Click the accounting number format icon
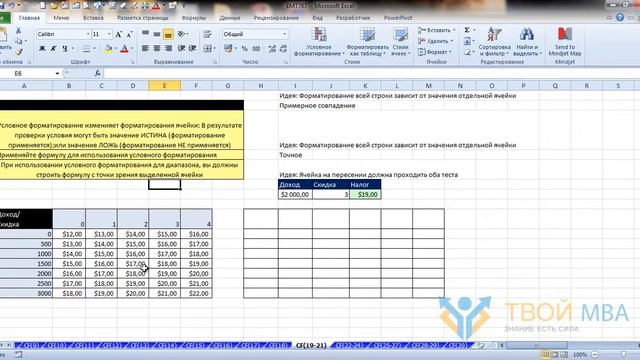The width and height of the screenshot is (640, 360). pos(228,49)
